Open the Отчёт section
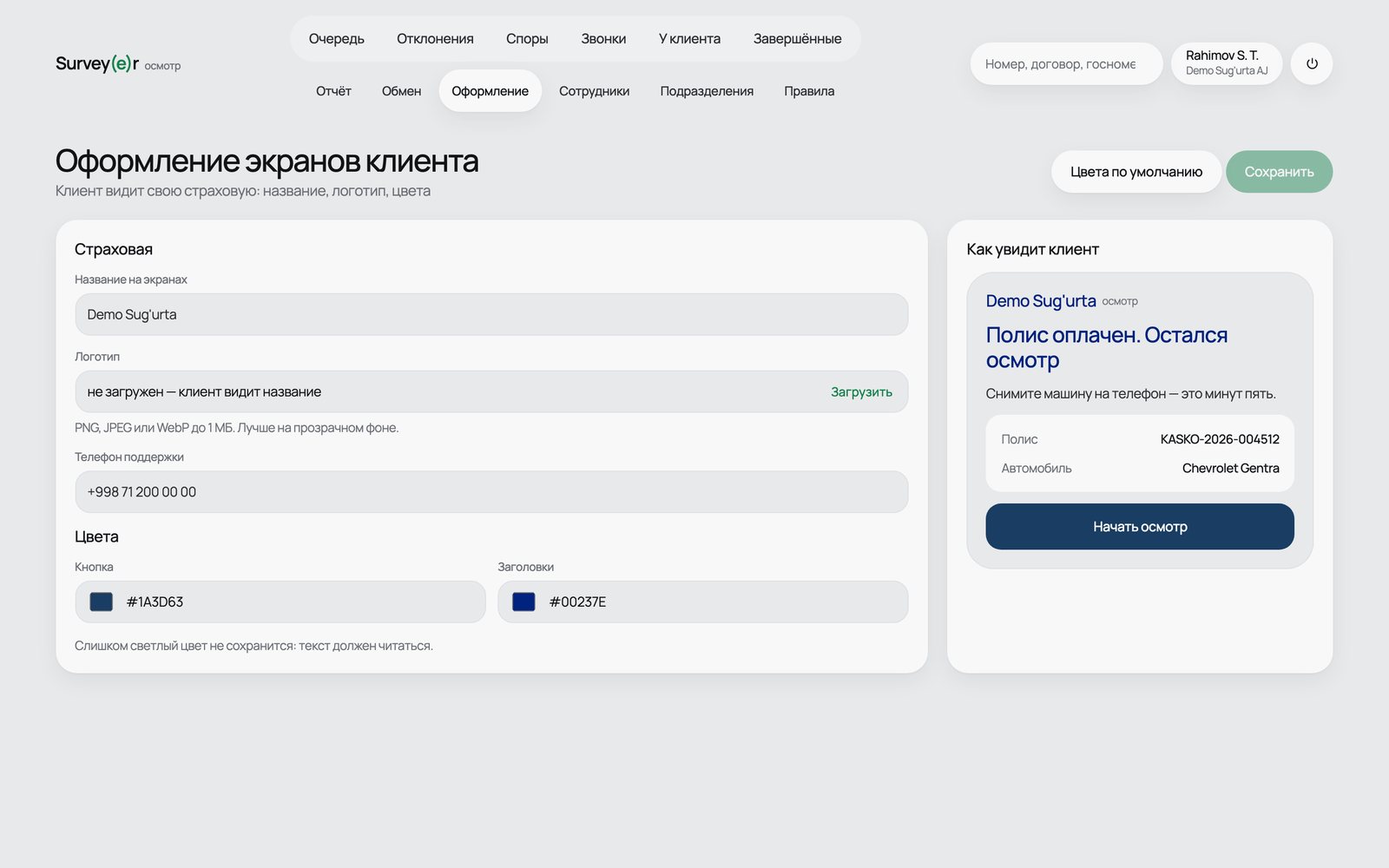The image size is (1389, 868). coord(333,91)
